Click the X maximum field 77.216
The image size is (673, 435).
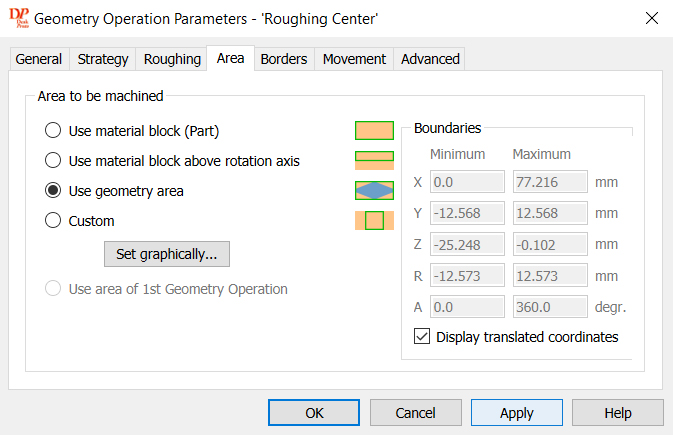tap(550, 182)
